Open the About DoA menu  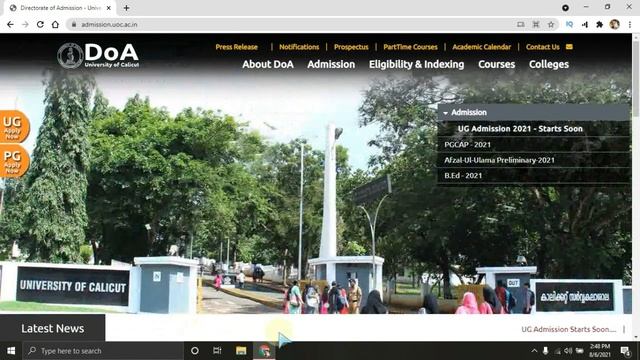268,64
